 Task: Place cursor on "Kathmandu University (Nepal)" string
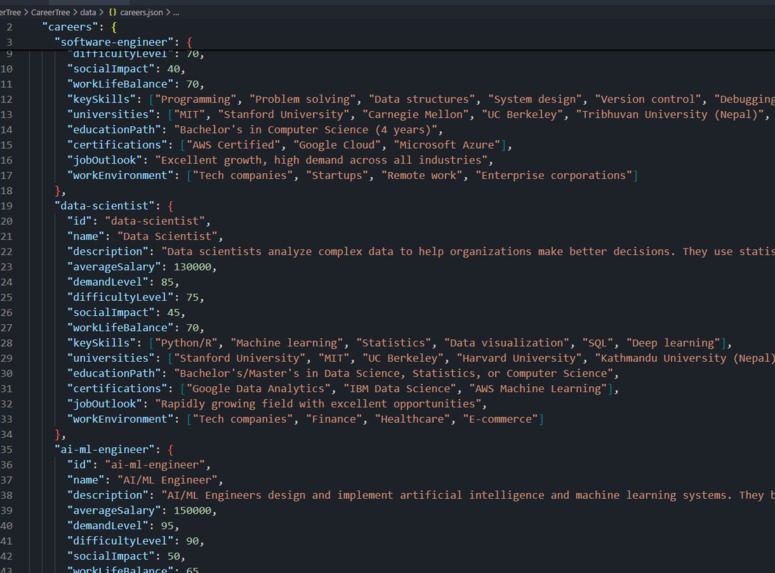(x=686, y=358)
